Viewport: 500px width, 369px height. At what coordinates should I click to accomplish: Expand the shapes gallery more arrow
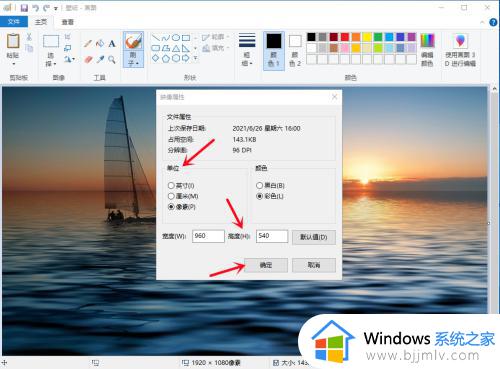click(x=196, y=58)
